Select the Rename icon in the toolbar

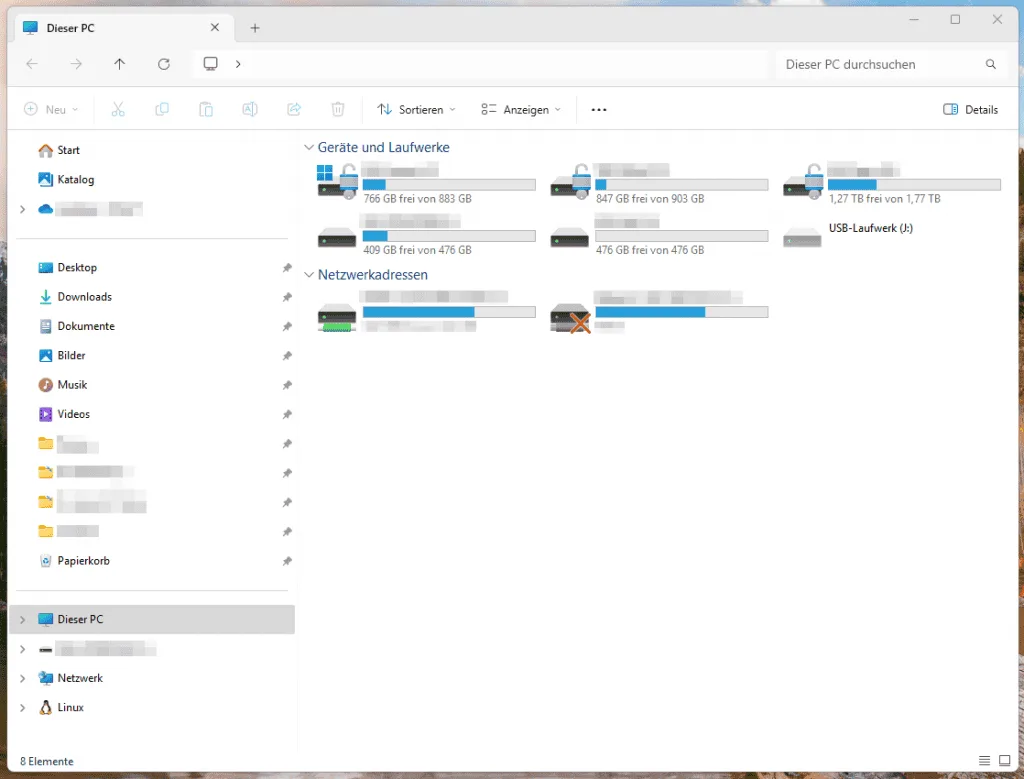coord(249,109)
